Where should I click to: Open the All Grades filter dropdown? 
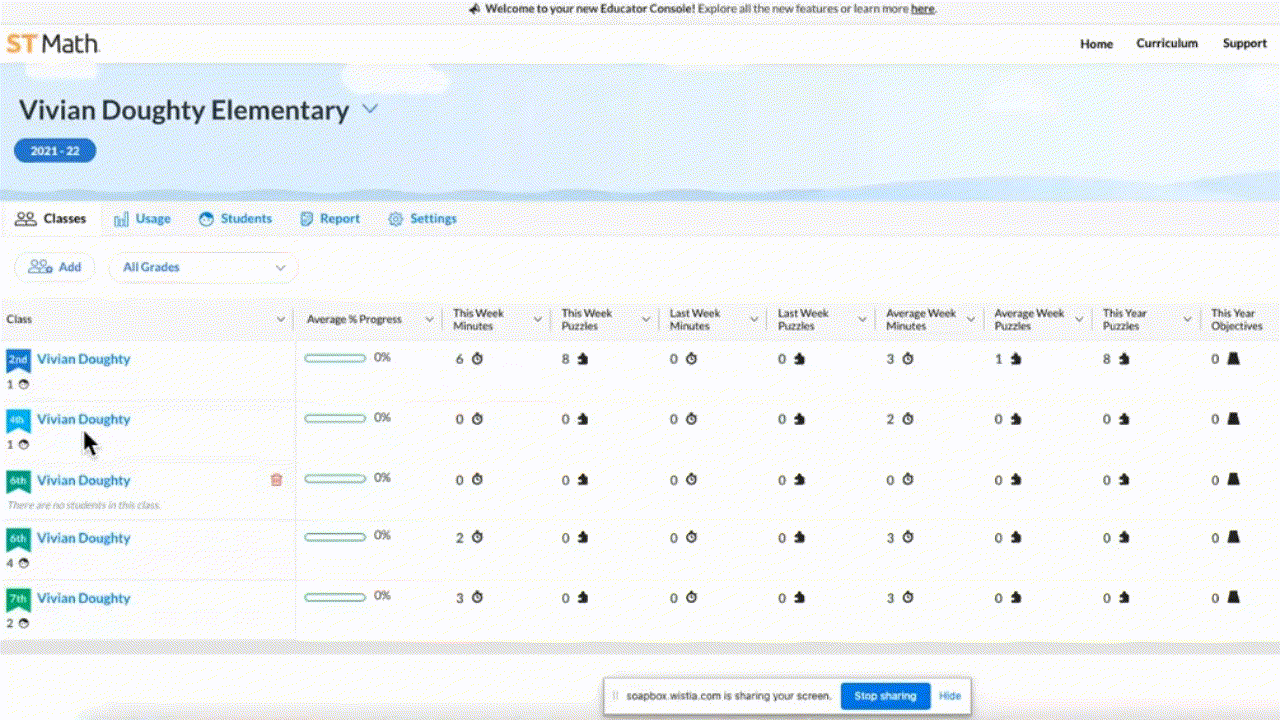click(203, 267)
